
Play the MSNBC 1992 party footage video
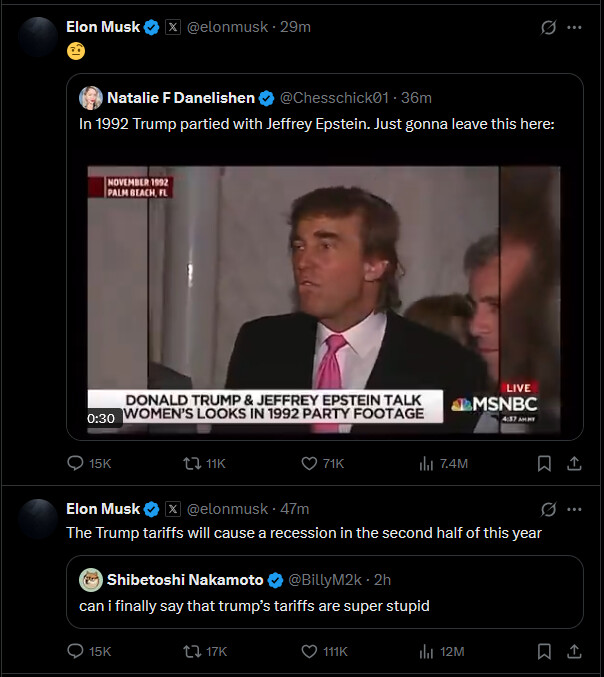pos(324,300)
